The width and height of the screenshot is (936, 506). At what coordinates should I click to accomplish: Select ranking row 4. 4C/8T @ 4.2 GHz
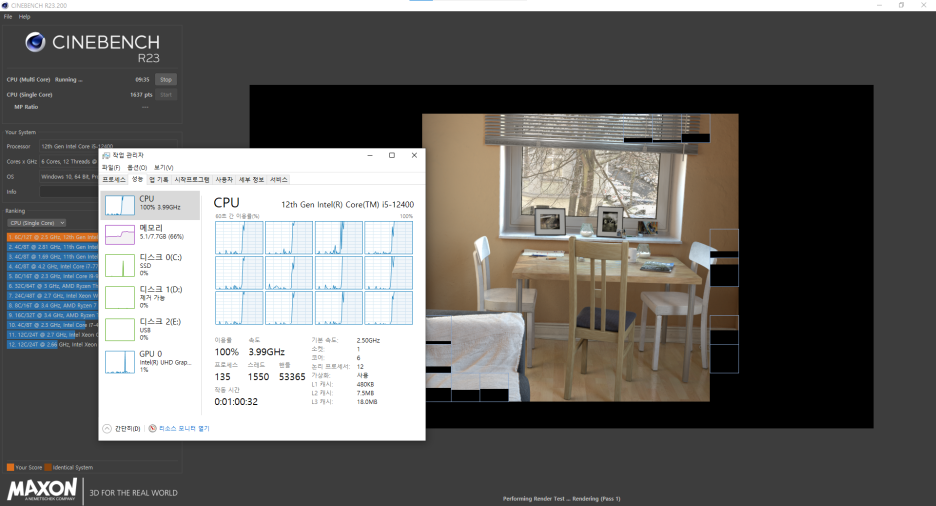click(x=53, y=266)
